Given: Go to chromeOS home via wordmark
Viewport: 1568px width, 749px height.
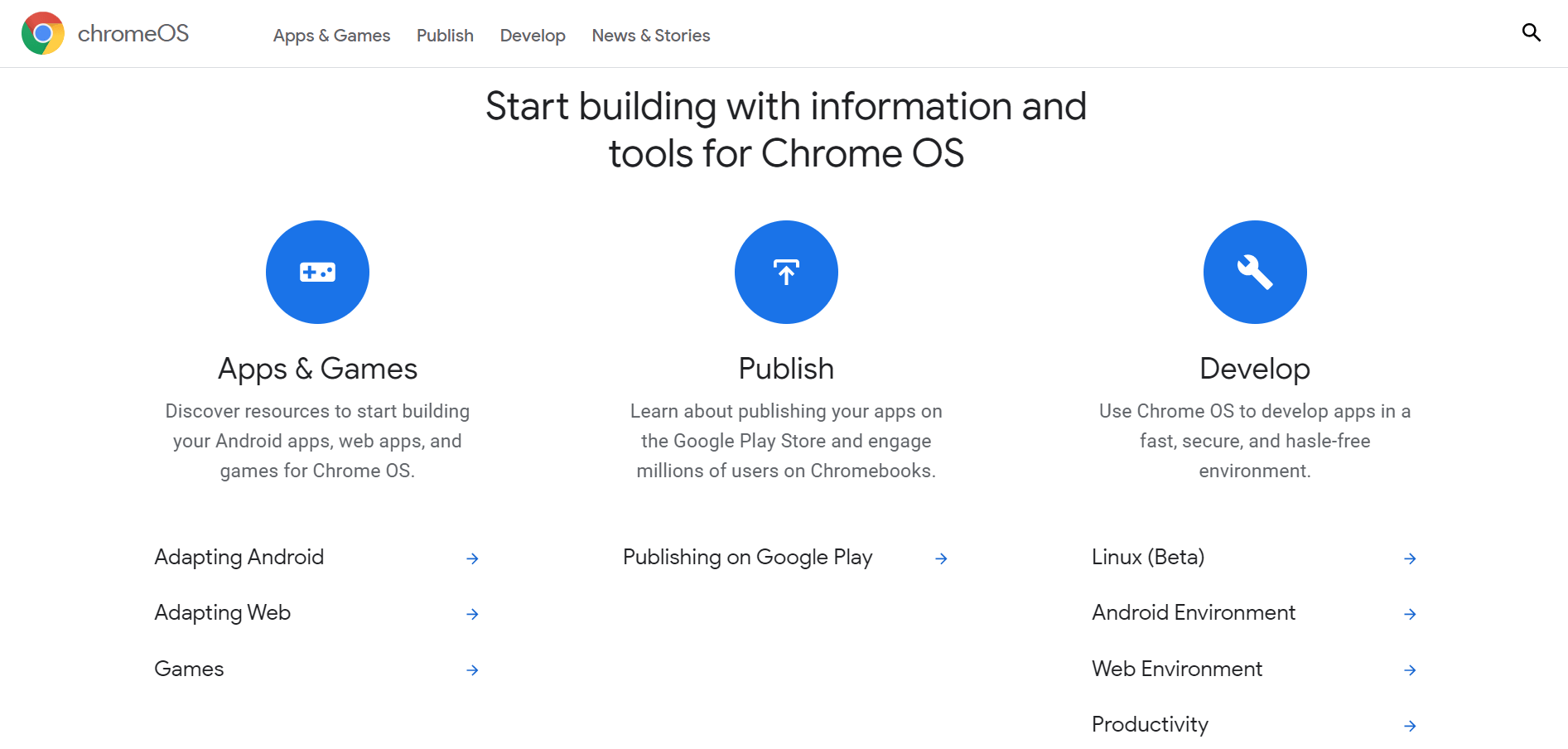Looking at the screenshot, I should point(133,33).
